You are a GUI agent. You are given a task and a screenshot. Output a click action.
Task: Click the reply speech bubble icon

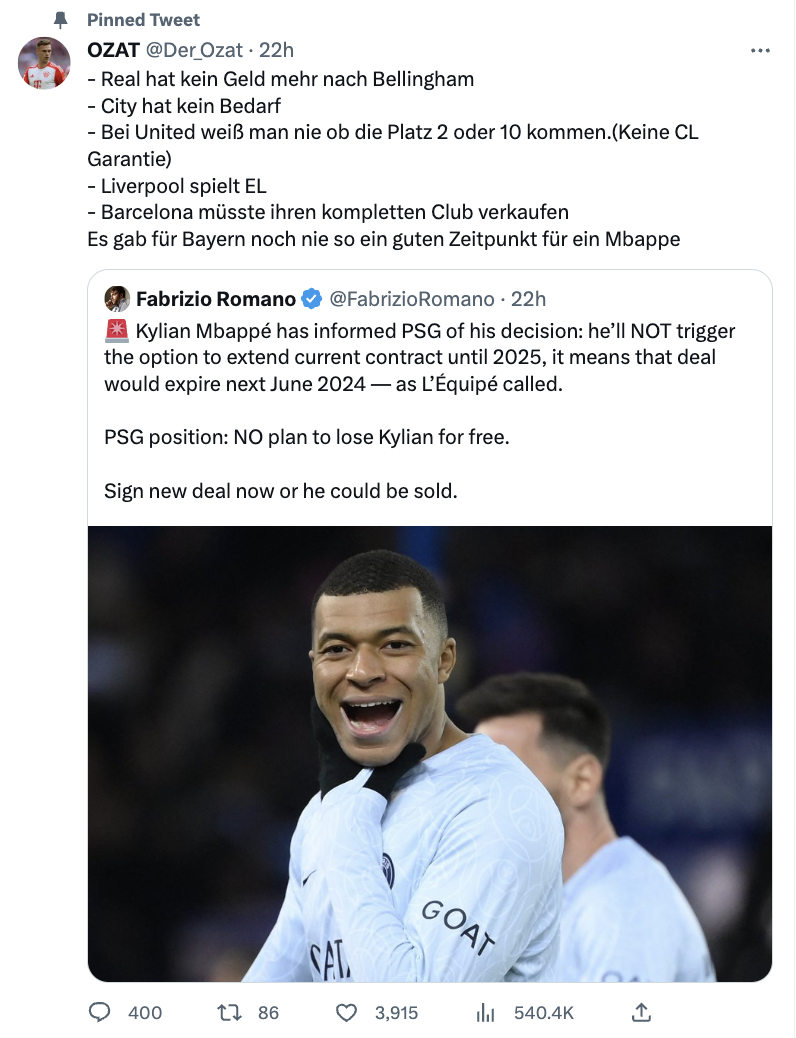tap(100, 1013)
